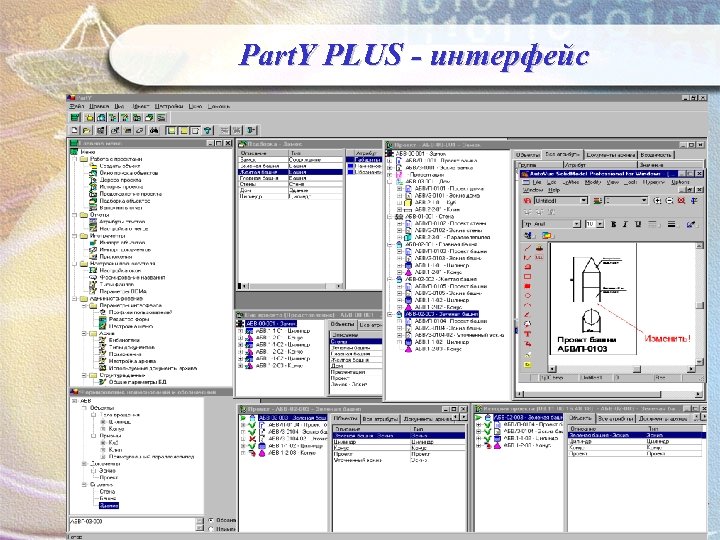Click the zoom out magnifier in AutoVue
The image size is (720, 540).
(x=669, y=201)
